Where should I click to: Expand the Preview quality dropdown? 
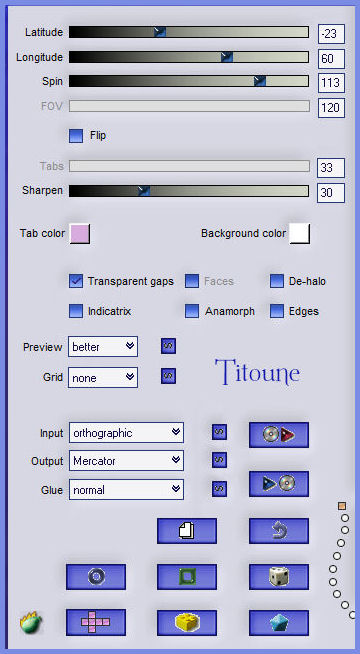tap(103, 347)
